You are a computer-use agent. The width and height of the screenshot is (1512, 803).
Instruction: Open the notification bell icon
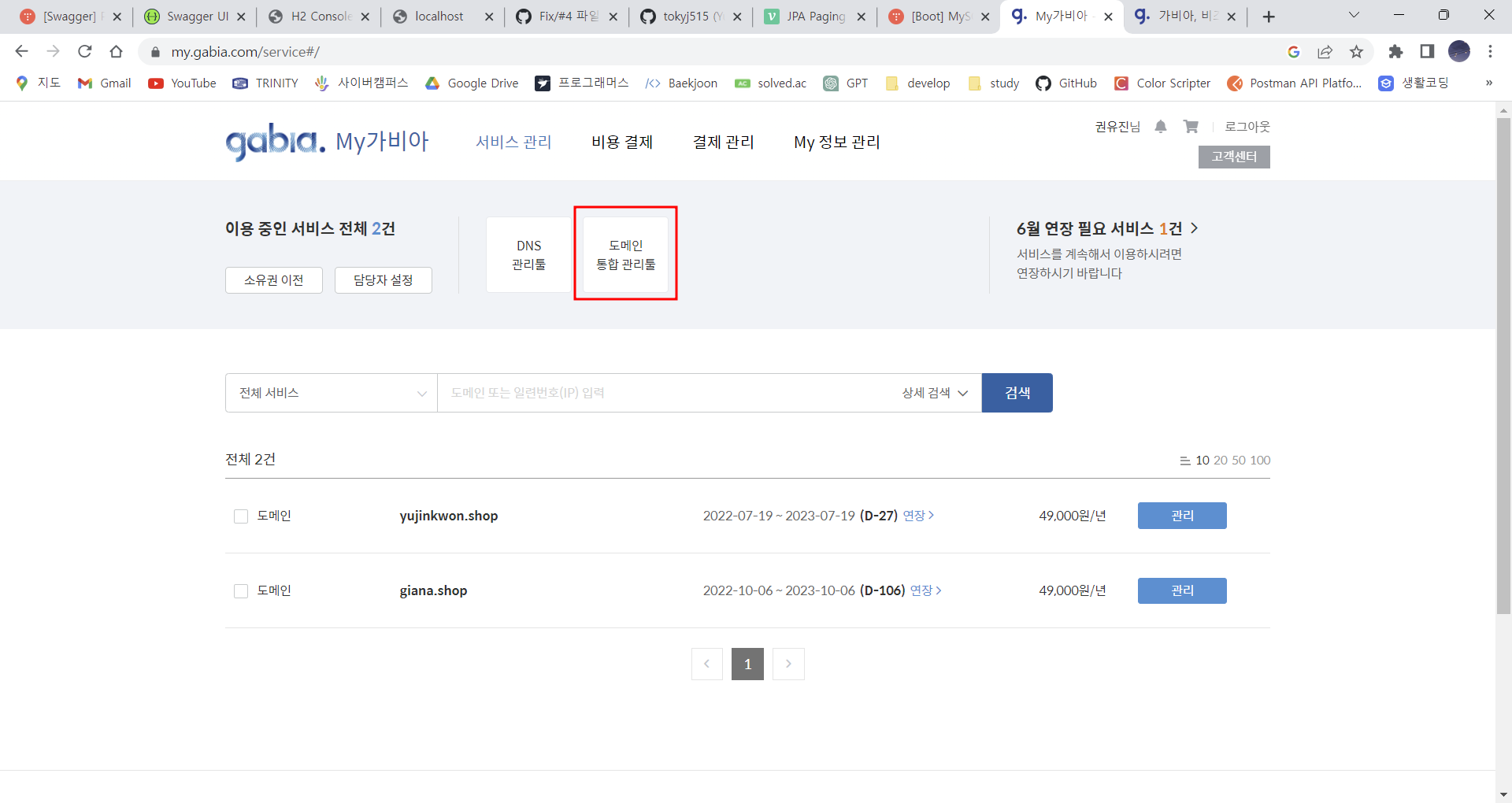(x=1161, y=127)
